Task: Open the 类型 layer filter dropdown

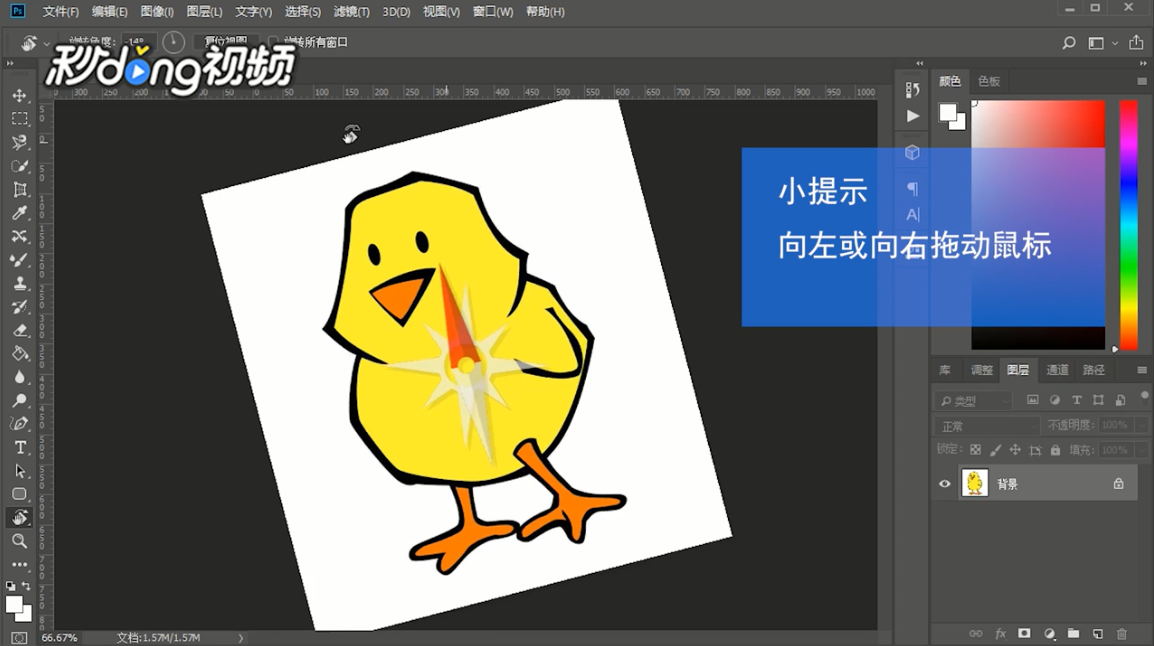Action: [974, 401]
